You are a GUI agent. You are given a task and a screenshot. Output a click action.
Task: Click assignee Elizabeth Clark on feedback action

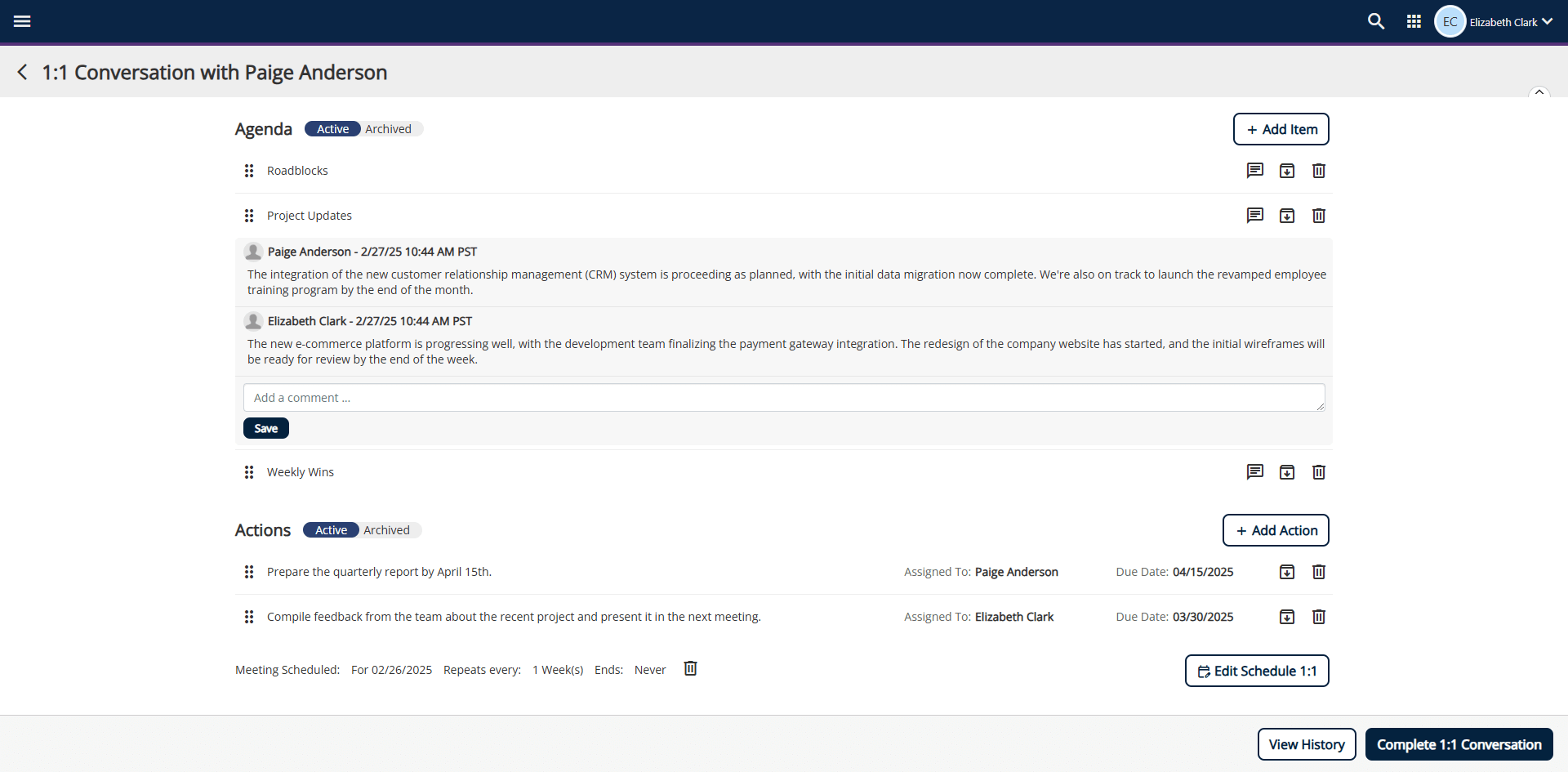click(x=1014, y=617)
